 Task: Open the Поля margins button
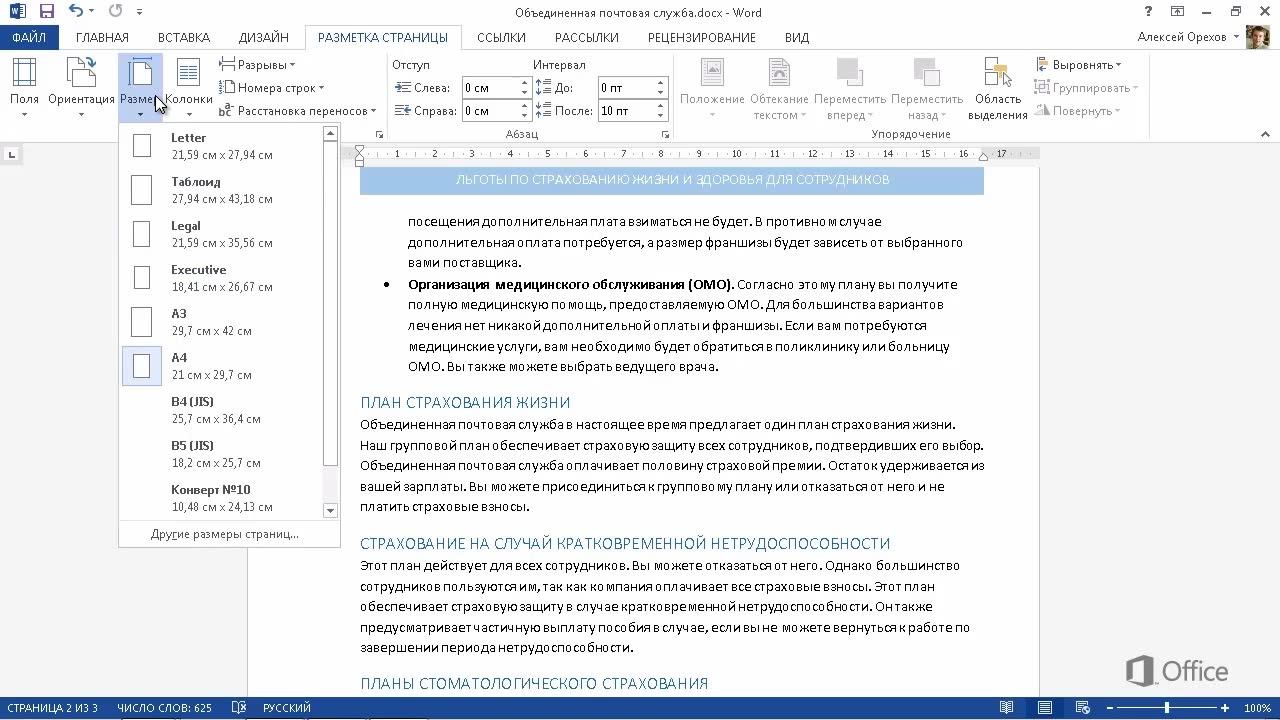(x=24, y=88)
